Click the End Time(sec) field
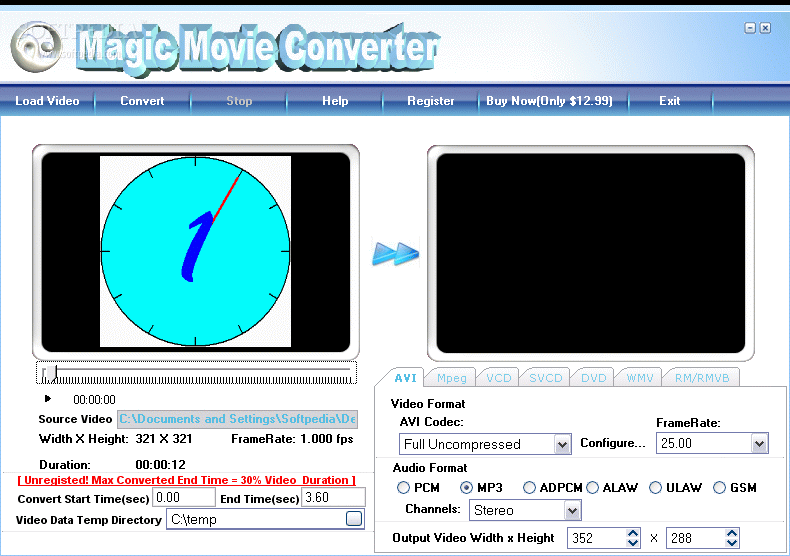 click(x=333, y=498)
